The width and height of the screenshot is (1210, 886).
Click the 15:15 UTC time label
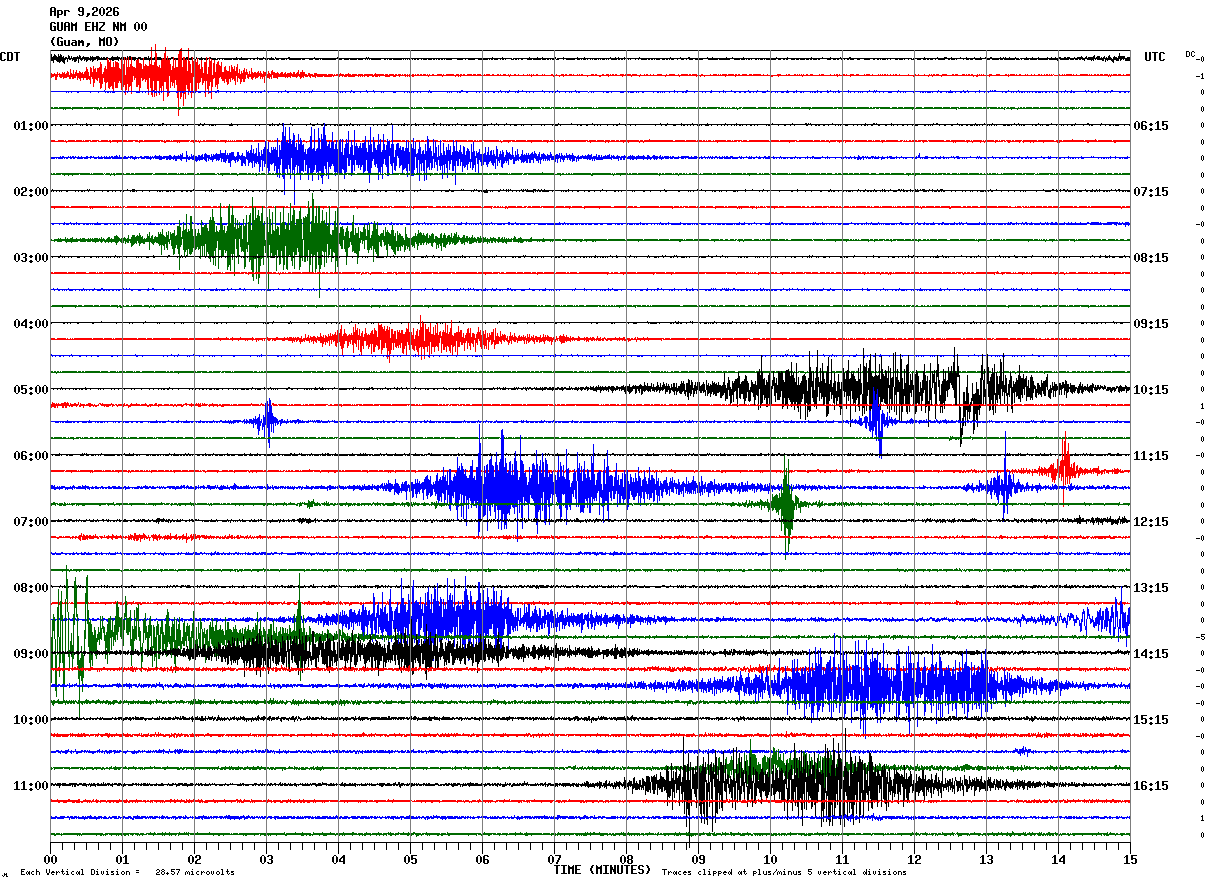[x=1152, y=720]
